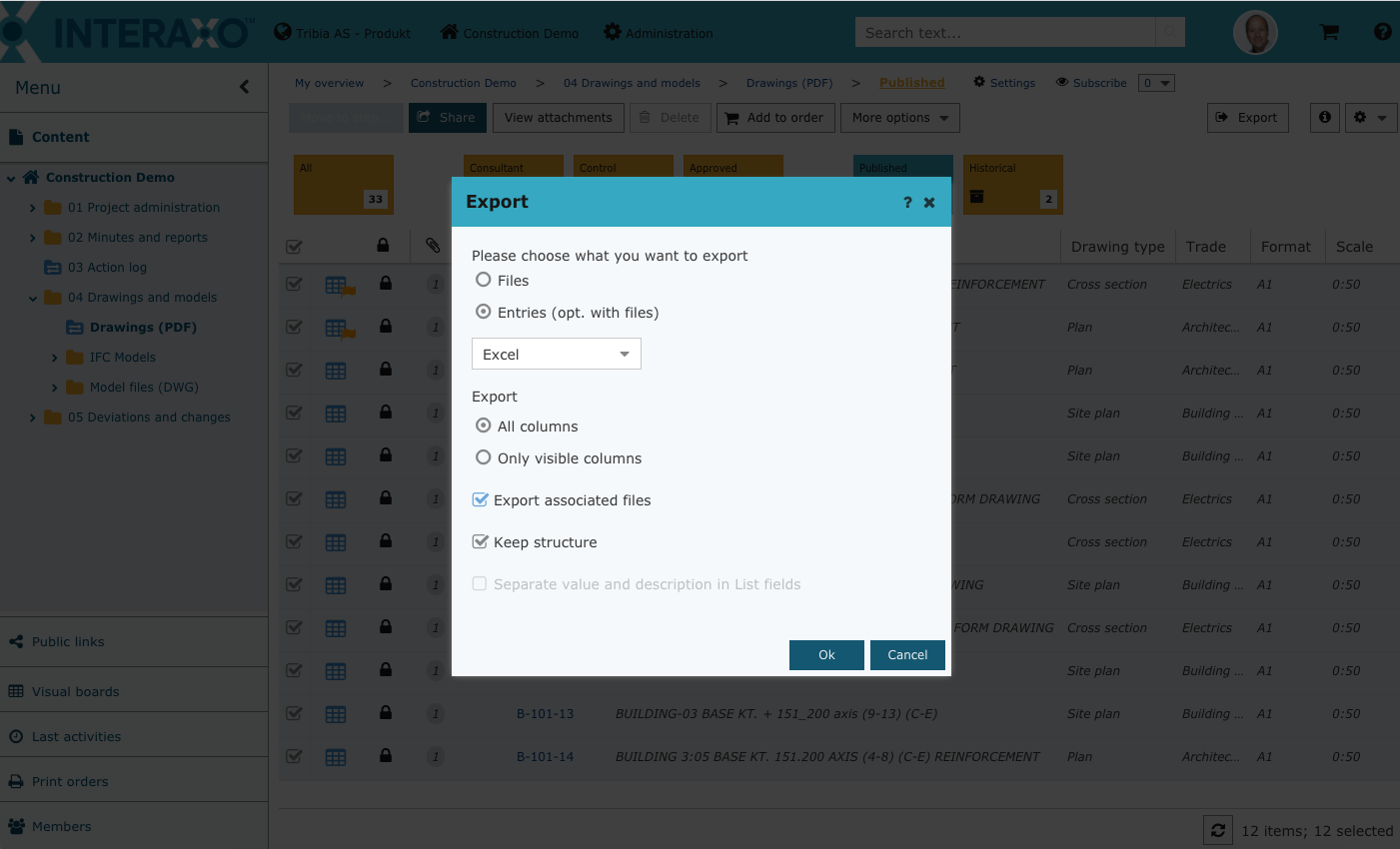Screen dimensions: 1400x849
Task: Select the Files radio button
Action: click(484, 280)
